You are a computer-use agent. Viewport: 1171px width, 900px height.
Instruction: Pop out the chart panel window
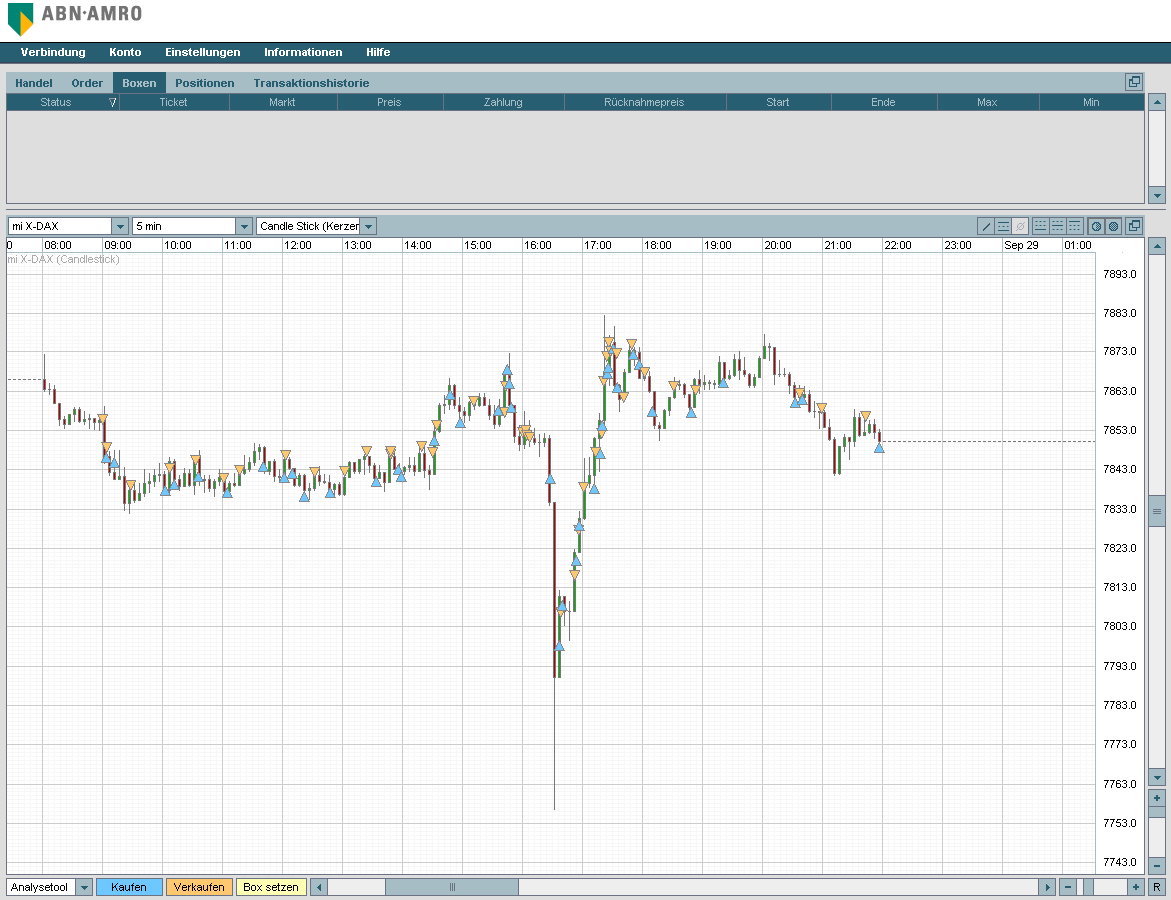click(1134, 226)
